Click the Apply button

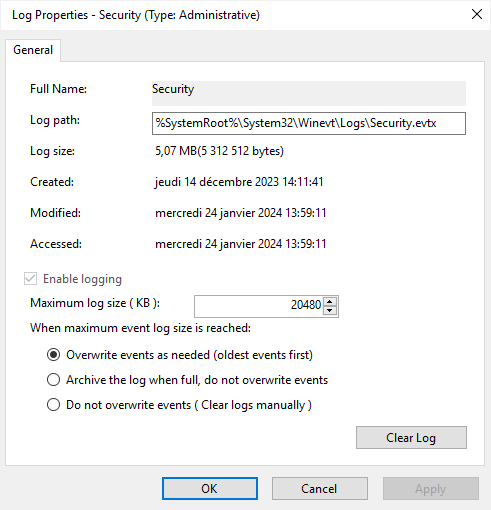click(431, 489)
